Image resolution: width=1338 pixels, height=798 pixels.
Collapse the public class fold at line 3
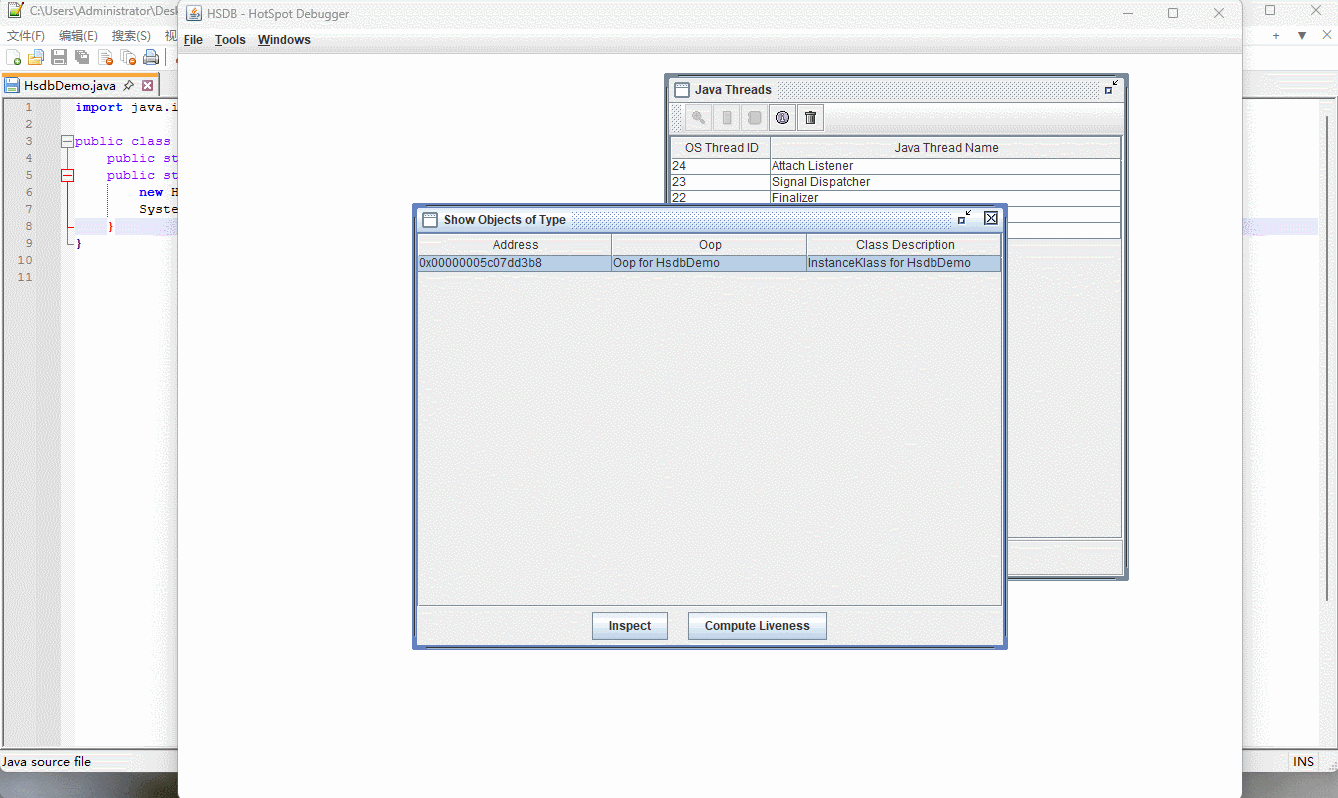67,142
